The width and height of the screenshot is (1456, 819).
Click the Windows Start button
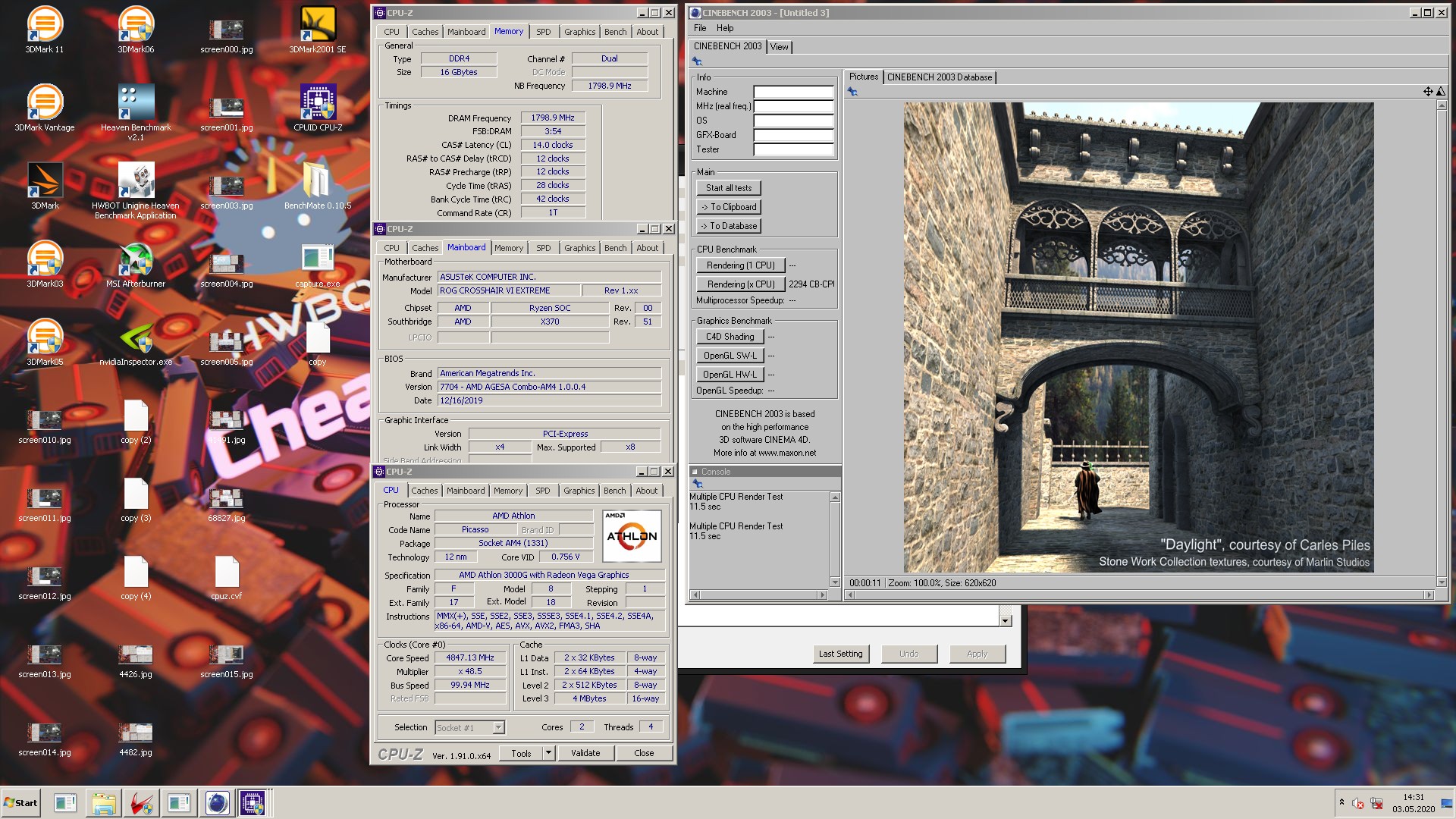[x=20, y=802]
